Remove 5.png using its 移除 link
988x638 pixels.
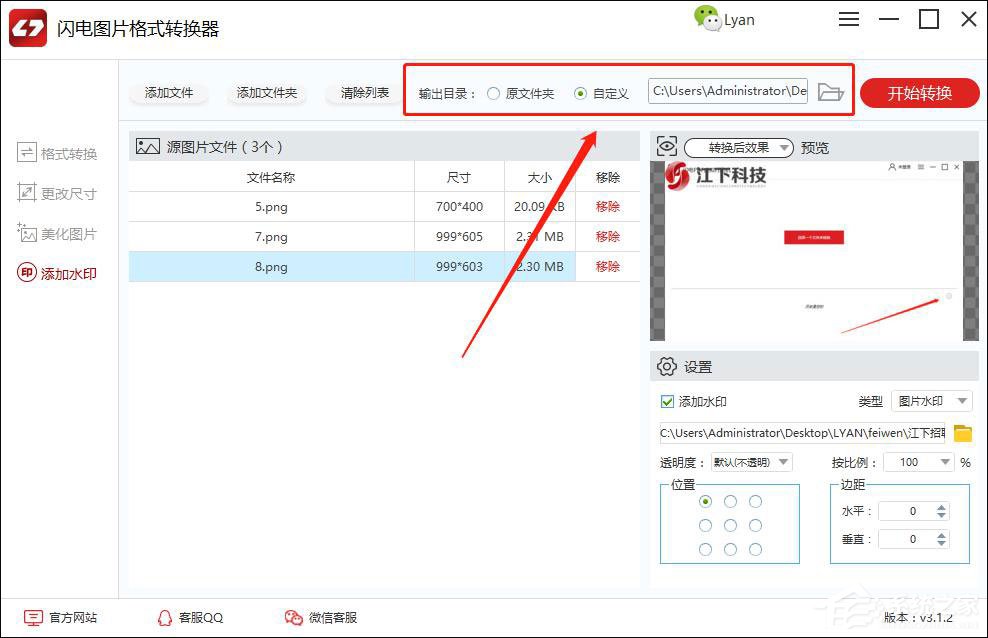pos(606,207)
